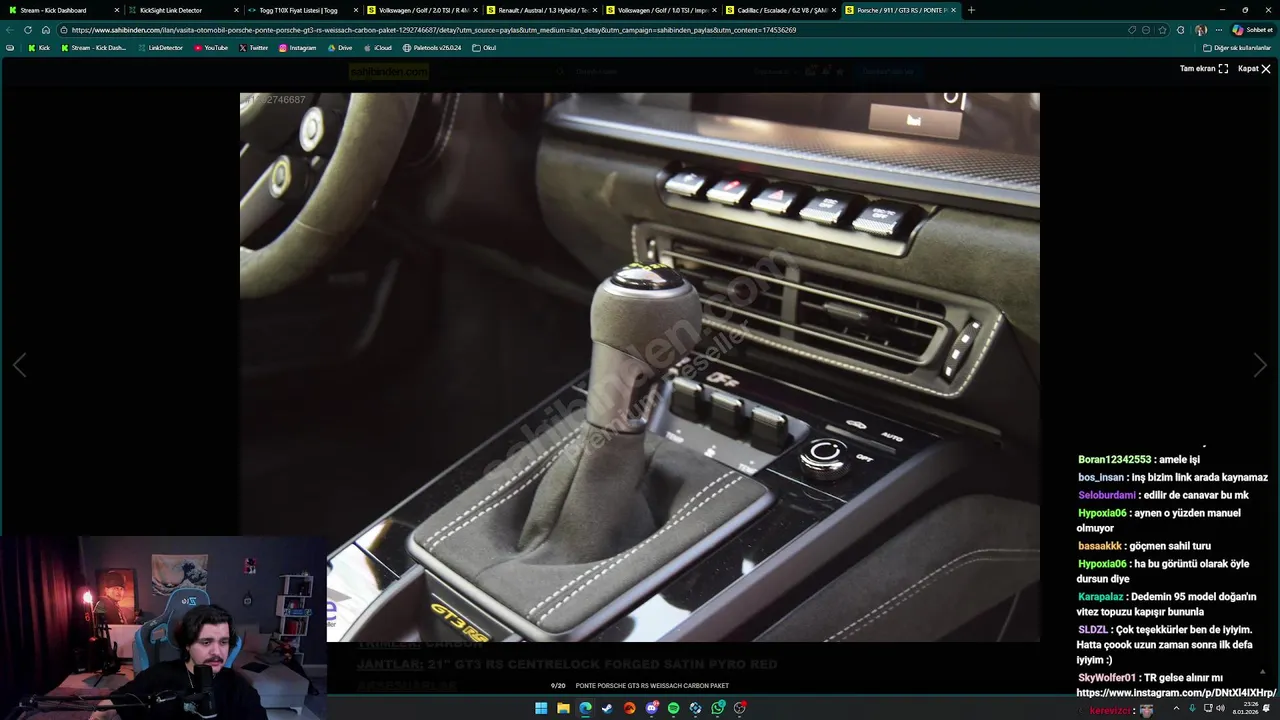Show the next photo with right arrow

(1259, 365)
